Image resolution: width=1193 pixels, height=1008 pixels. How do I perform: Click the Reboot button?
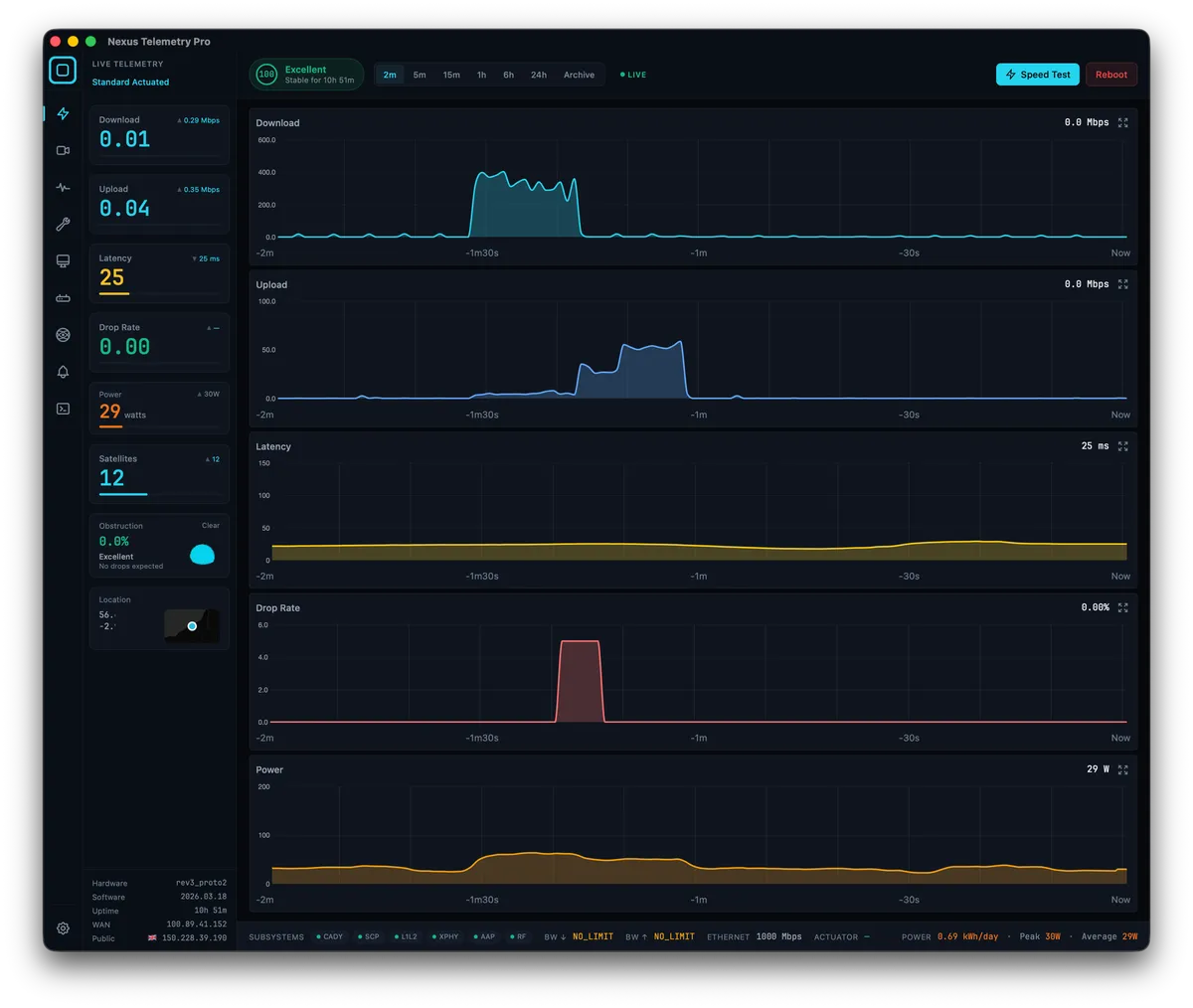click(x=1110, y=75)
